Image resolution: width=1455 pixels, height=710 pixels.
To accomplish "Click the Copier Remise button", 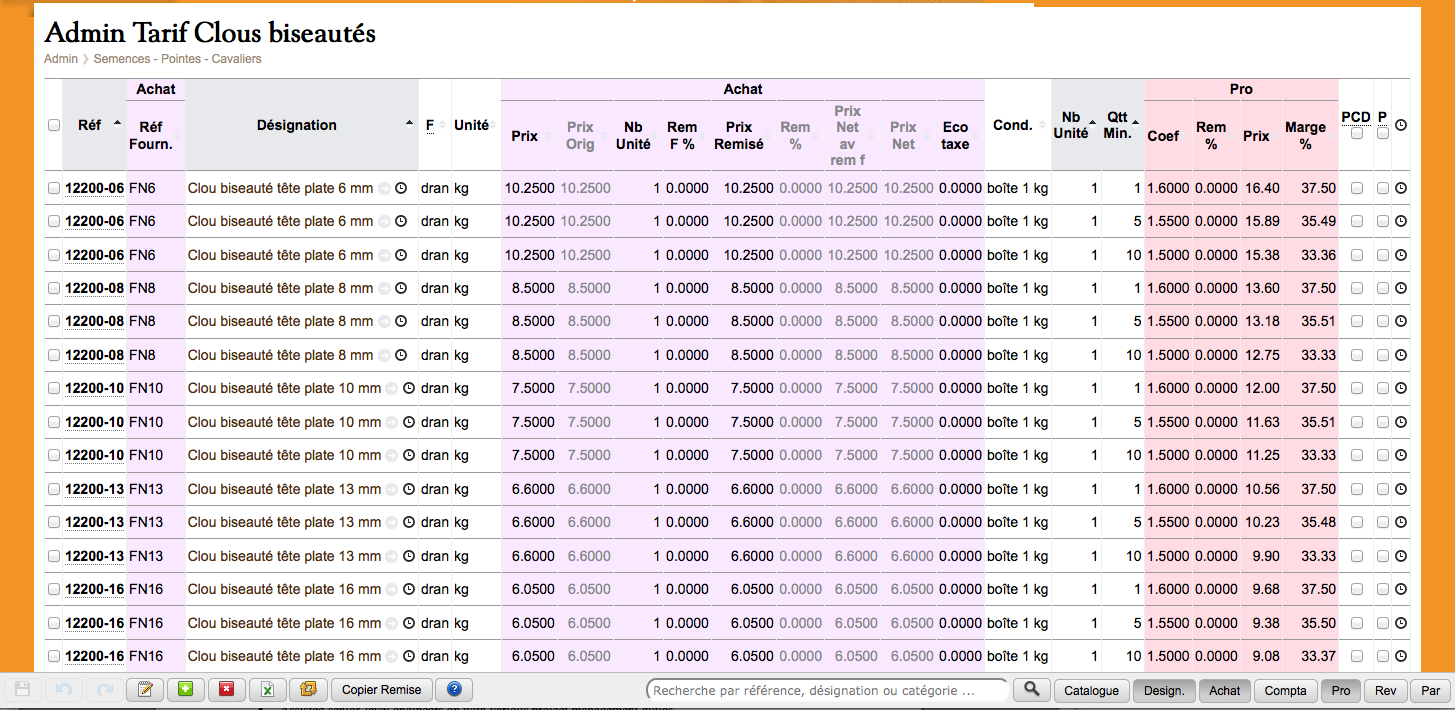I will 381,690.
